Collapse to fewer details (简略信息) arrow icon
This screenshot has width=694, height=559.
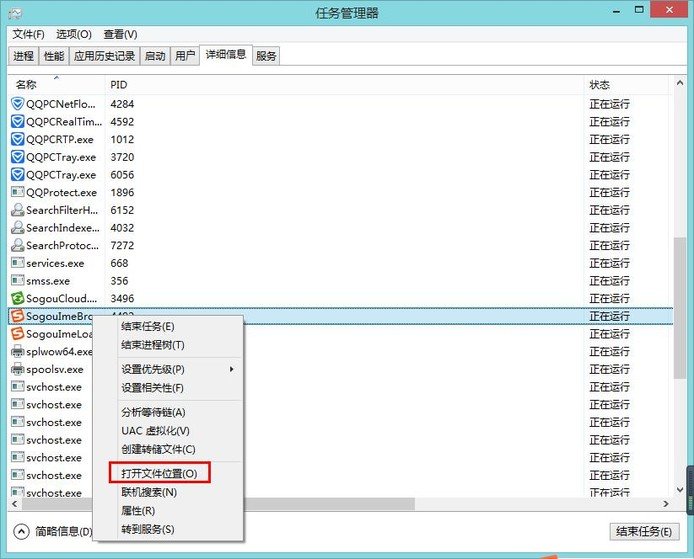tap(21, 532)
